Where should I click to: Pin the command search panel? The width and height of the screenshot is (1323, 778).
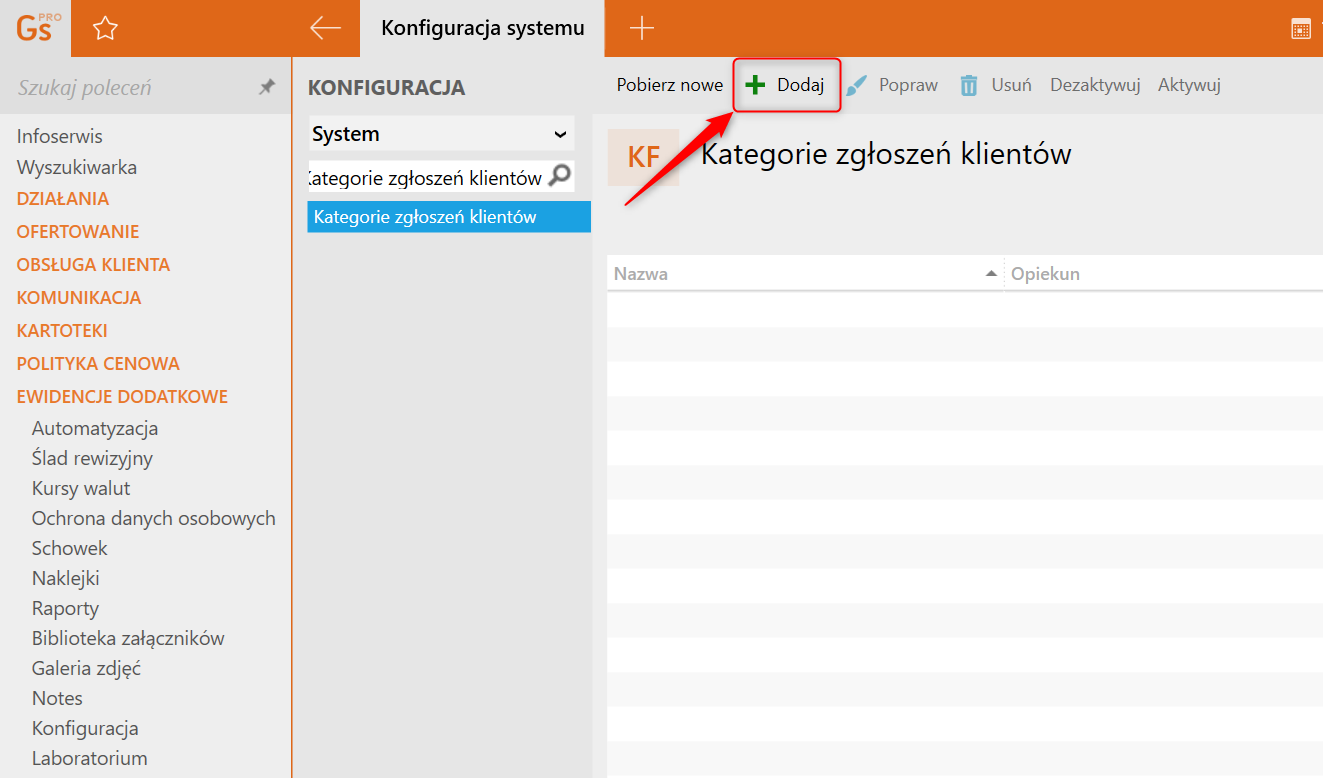[x=267, y=87]
